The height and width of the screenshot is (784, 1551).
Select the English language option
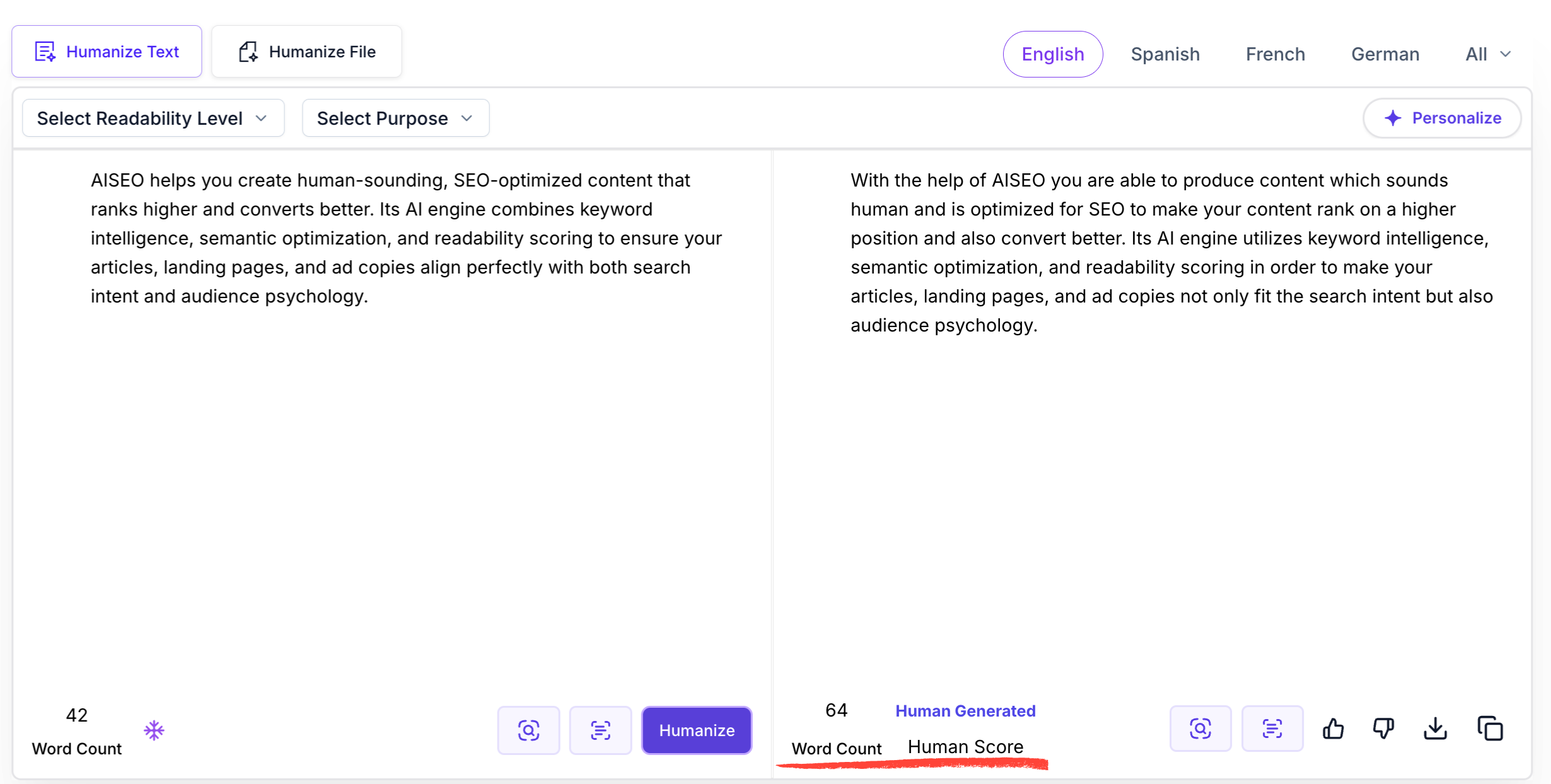pos(1052,54)
